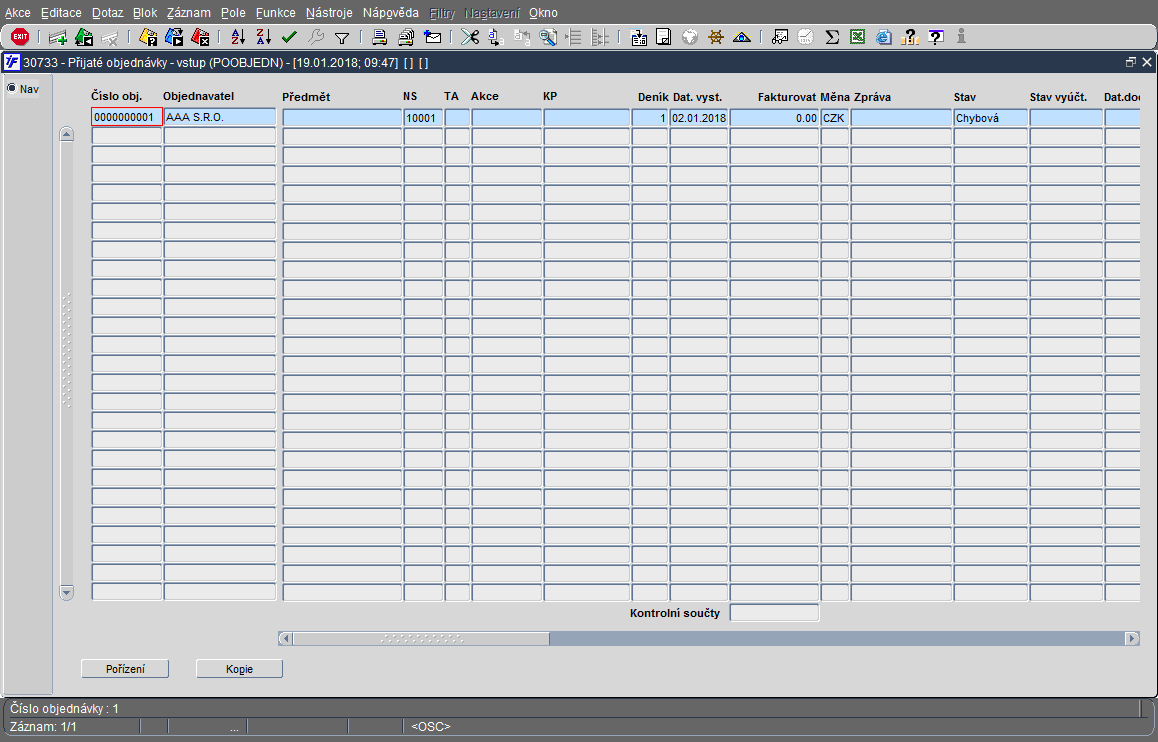
Task: Click the Kopie button
Action: (239, 669)
